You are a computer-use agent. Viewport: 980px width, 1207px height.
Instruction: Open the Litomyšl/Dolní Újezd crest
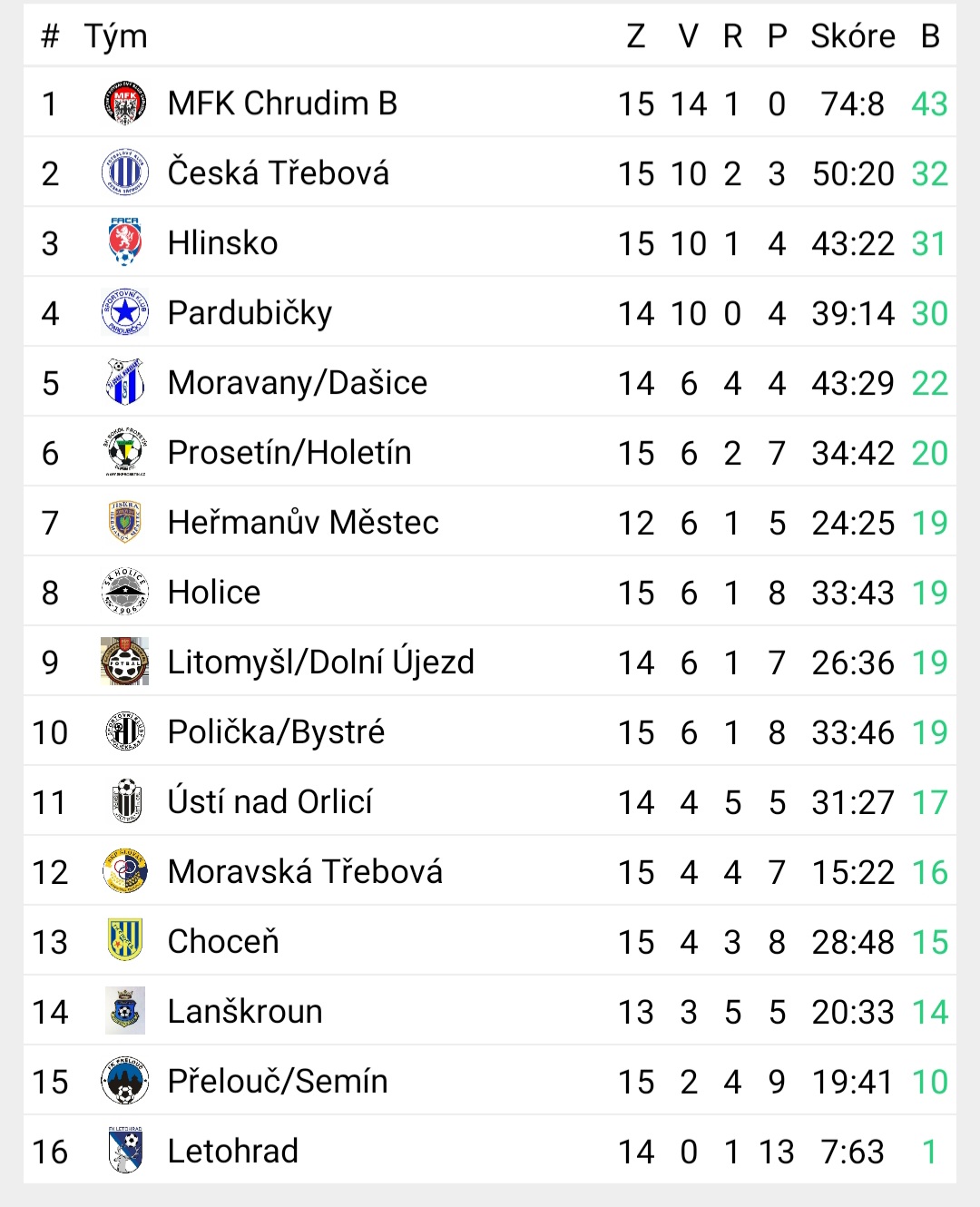125,662
